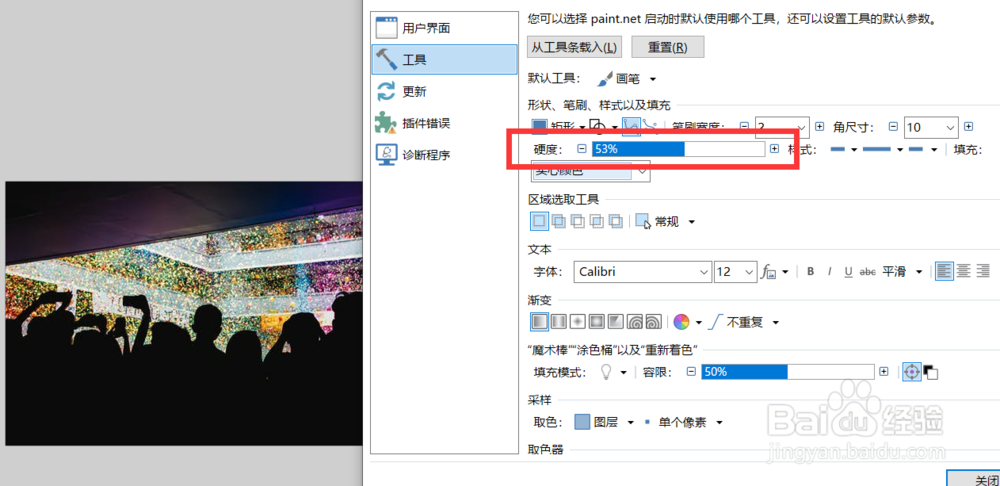Select the Replace selection mode icon

[540, 221]
